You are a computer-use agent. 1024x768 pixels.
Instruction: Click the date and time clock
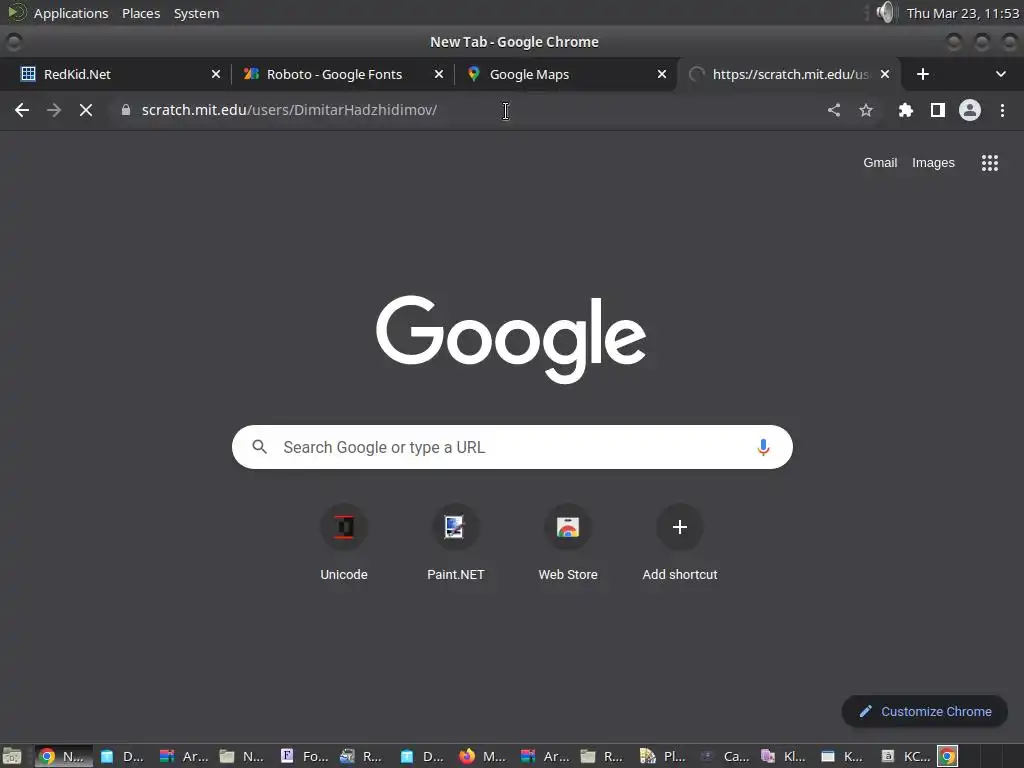963,13
